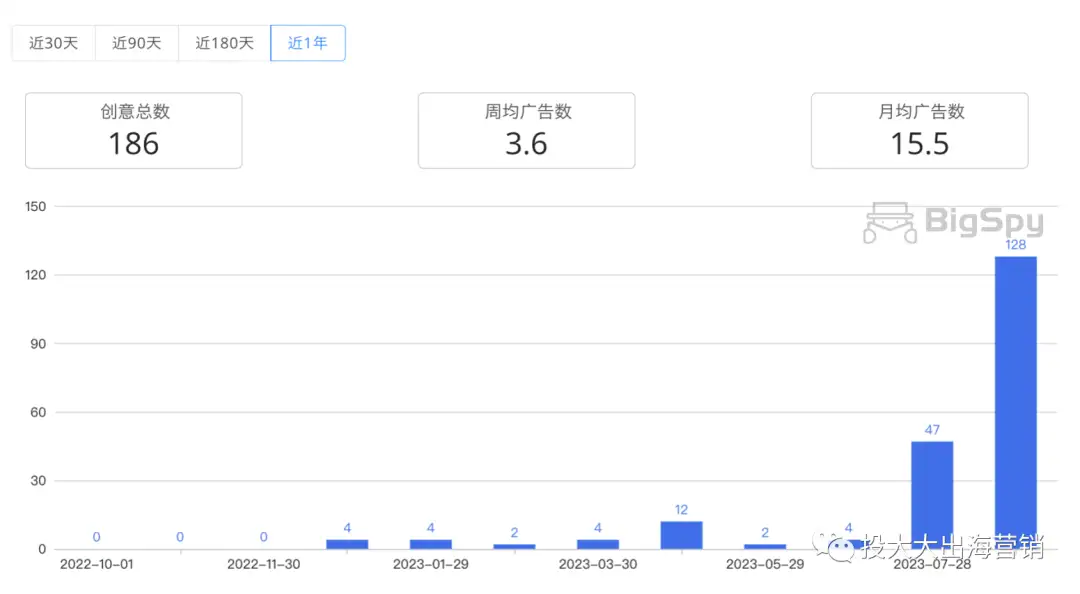This screenshot has width=1080, height=594.
Task: Open the 创意总数 186 stat card
Action: click(134, 130)
